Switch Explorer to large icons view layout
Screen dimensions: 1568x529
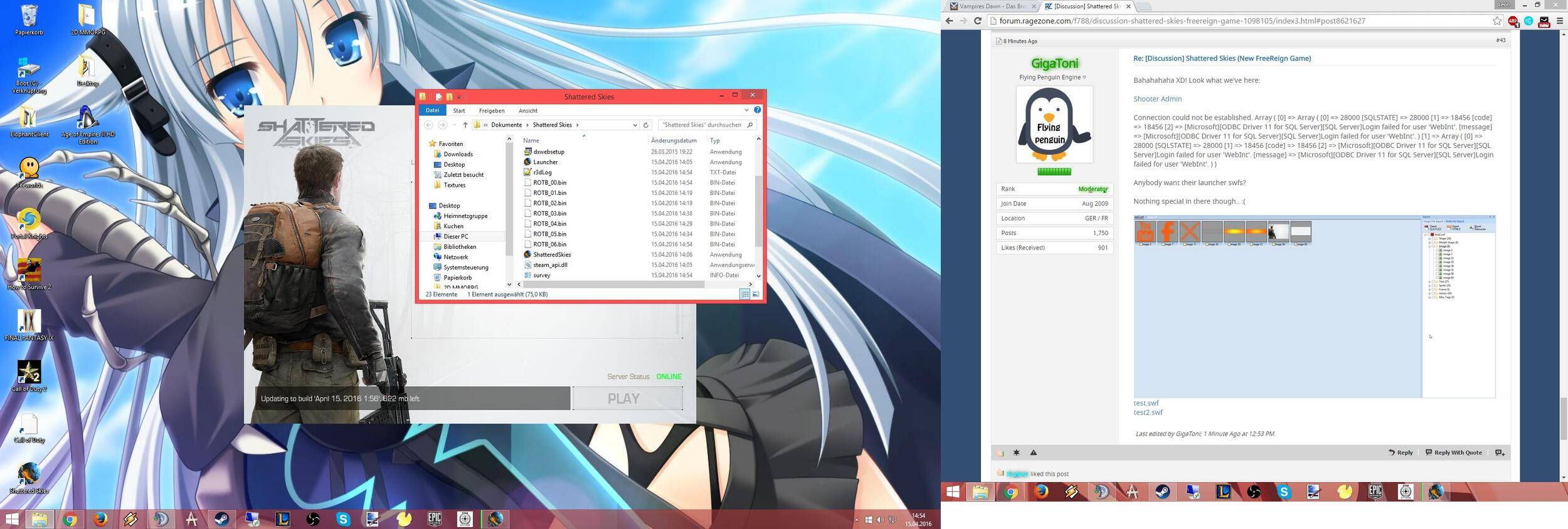coord(755,295)
